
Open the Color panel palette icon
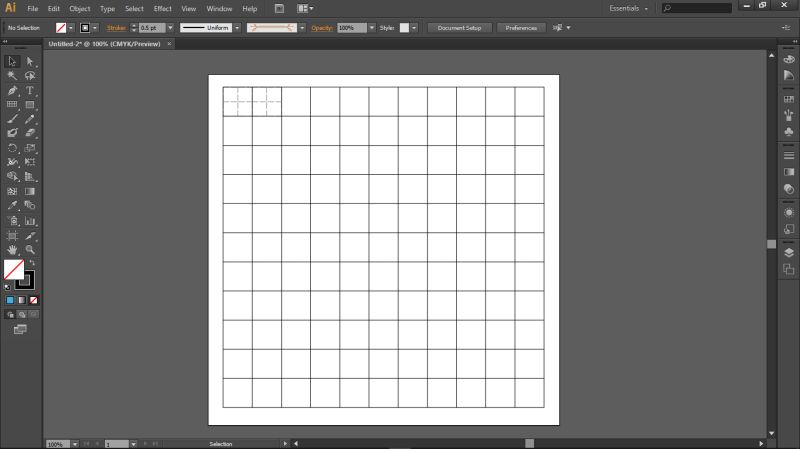789,59
